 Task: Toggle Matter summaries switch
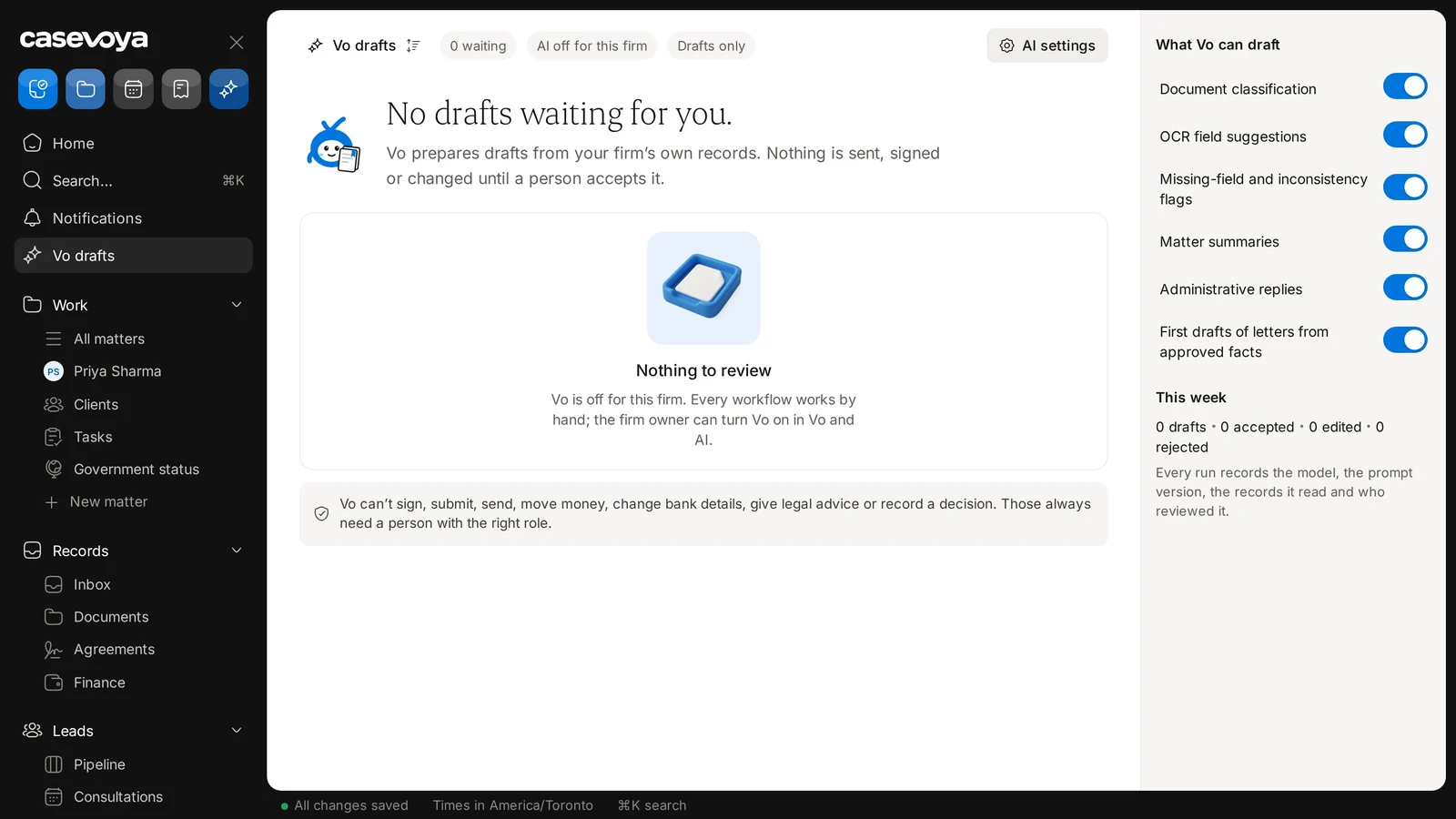(x=1405, y=239)
